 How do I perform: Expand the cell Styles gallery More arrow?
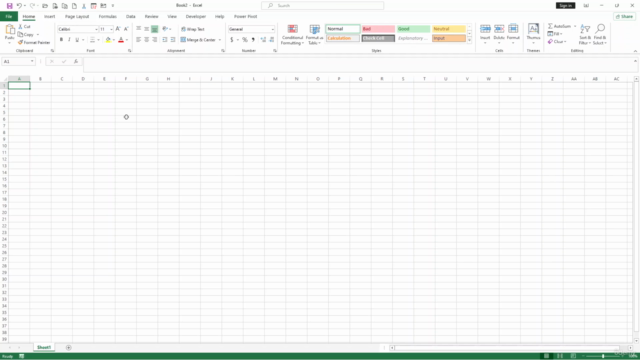(x=469, y=40)
